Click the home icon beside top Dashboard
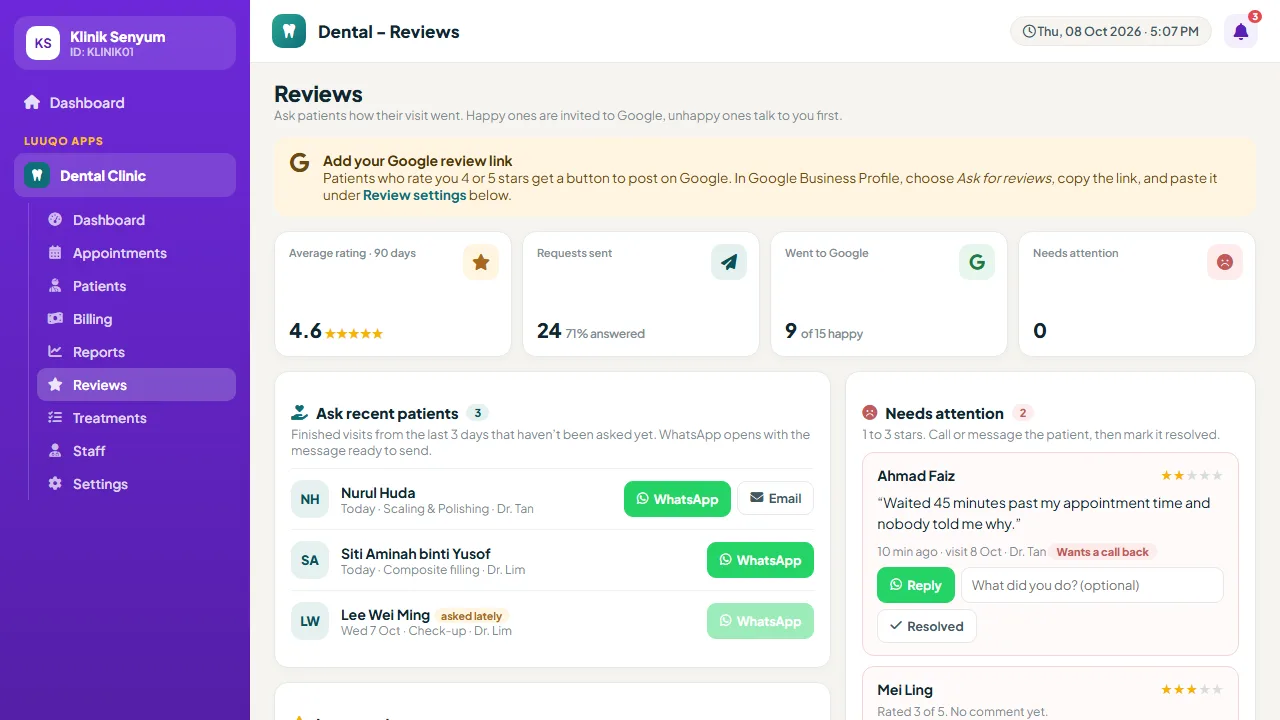Screen dimensions: 1280x720 coord(32,102)
